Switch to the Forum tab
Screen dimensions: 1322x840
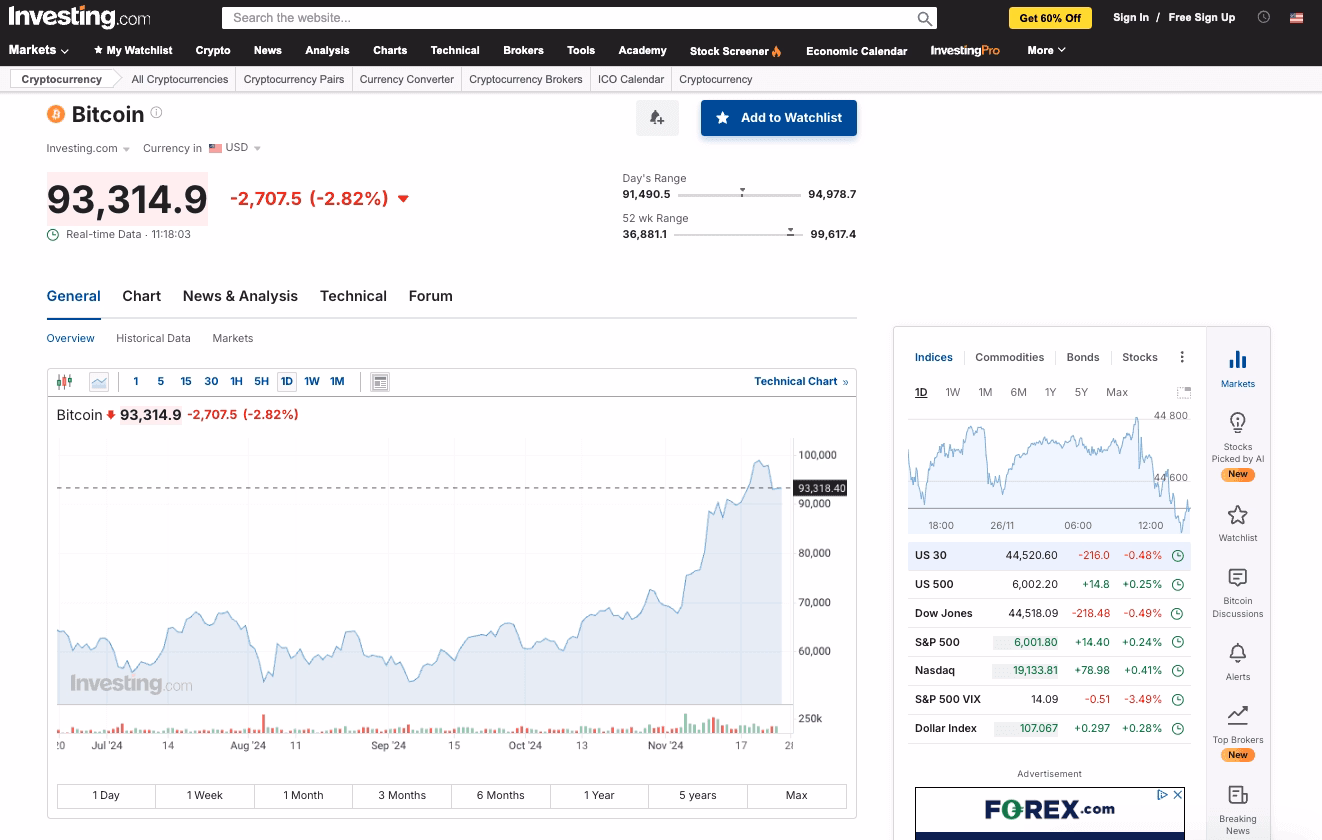click(x=430, y=296)
